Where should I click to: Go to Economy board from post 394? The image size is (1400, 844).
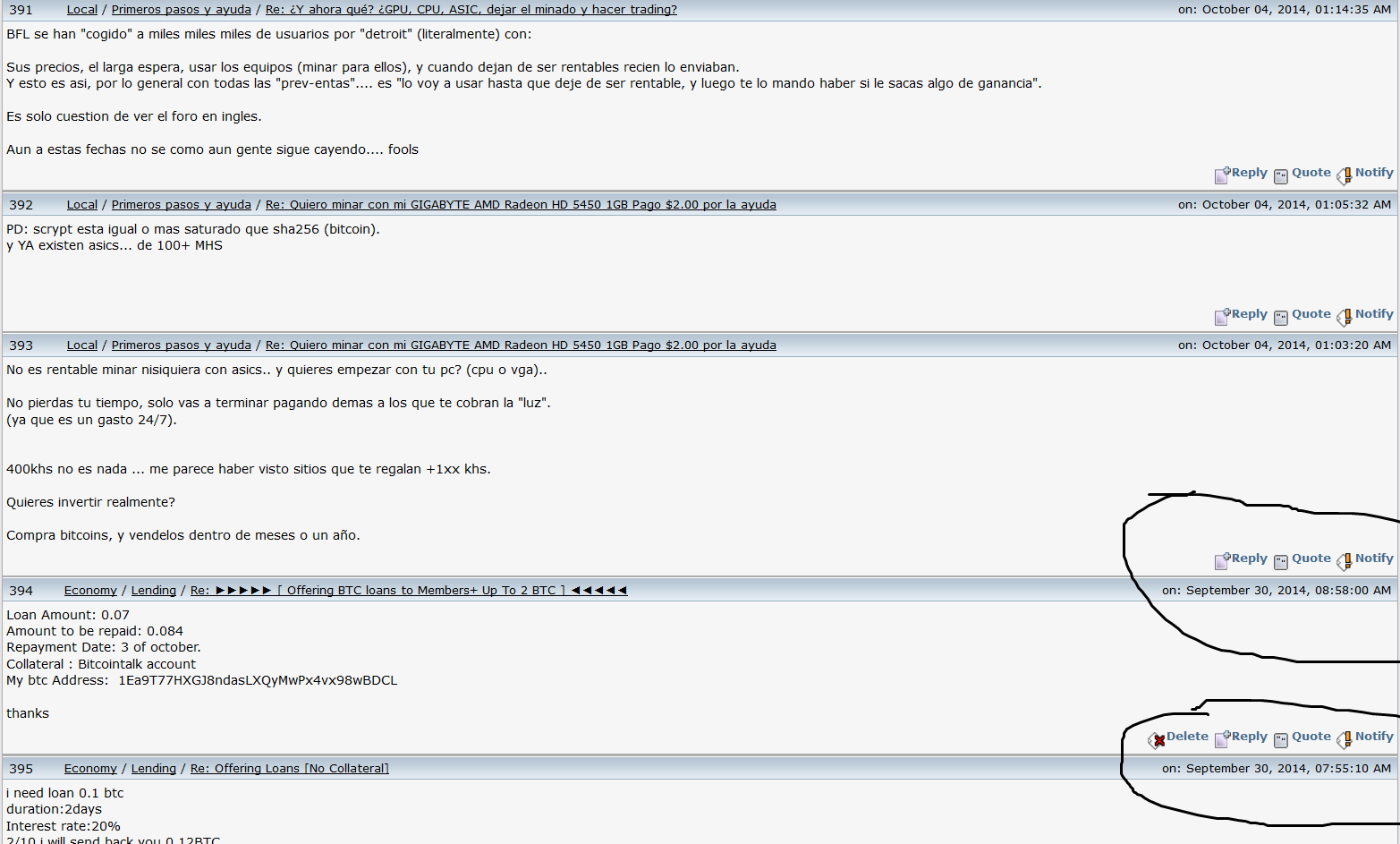(x=90, y=591)
